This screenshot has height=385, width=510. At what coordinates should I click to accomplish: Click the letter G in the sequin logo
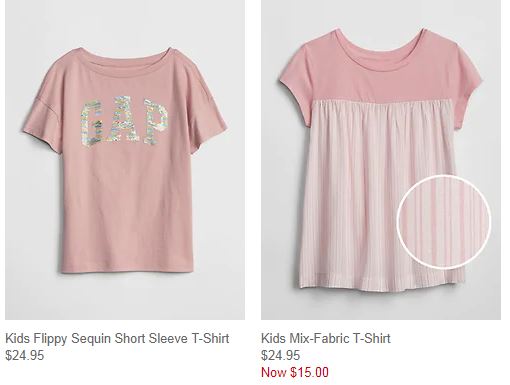[93, 124]
